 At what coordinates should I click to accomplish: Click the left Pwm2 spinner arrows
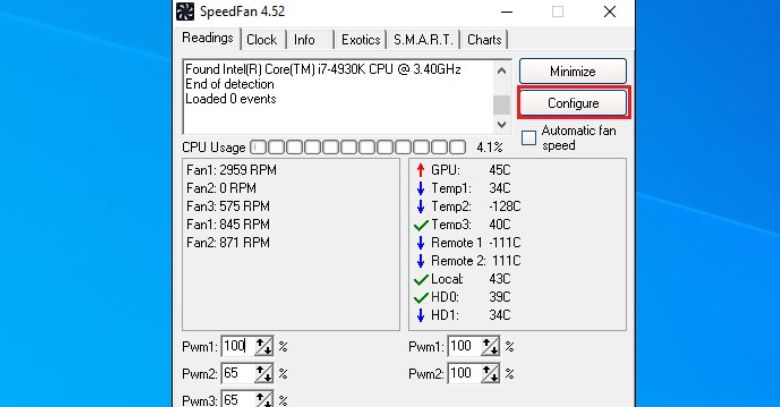pos(264,373)
